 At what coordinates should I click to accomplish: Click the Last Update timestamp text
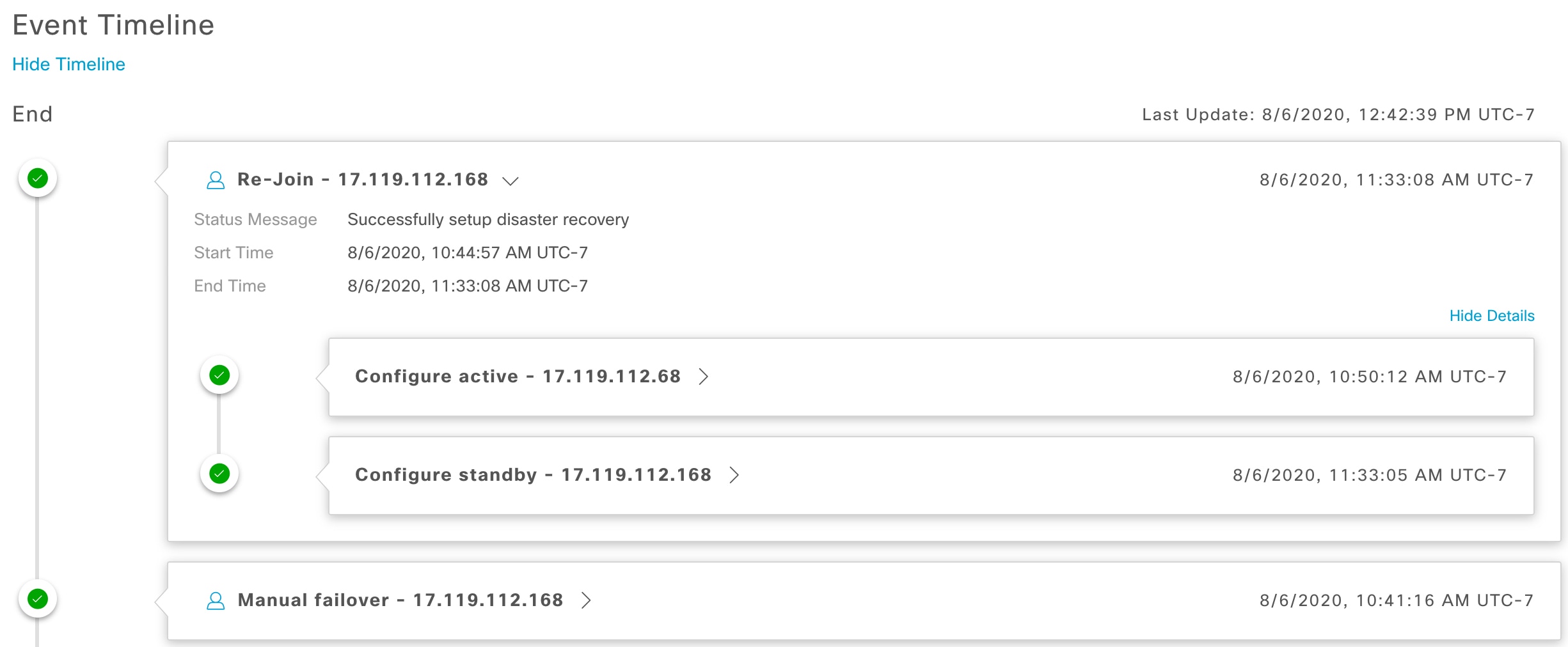1338,115
